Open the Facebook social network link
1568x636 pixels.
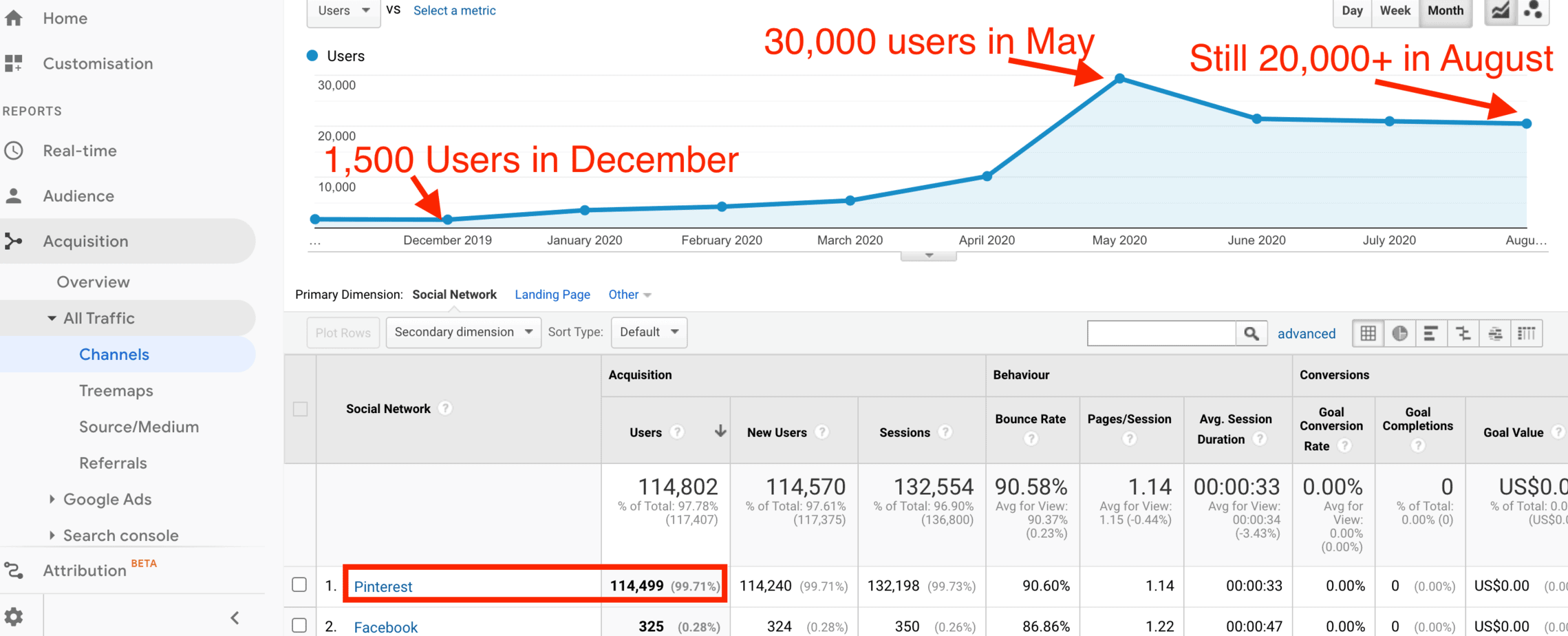(385, 627)
